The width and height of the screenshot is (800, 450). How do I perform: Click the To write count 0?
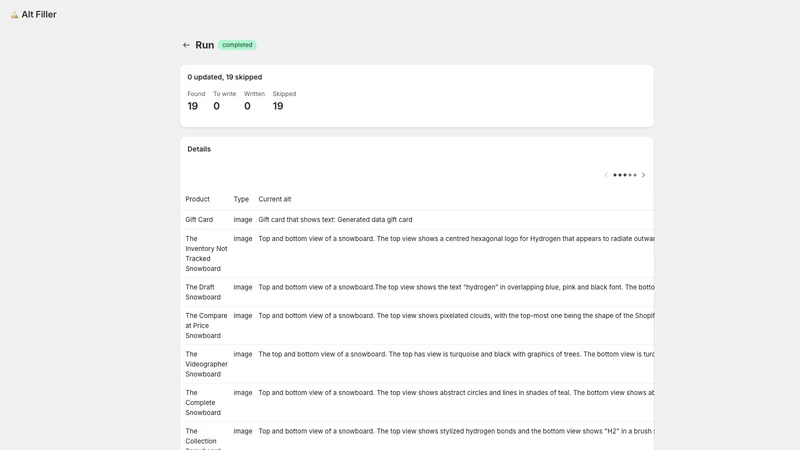tap(216, 106)
